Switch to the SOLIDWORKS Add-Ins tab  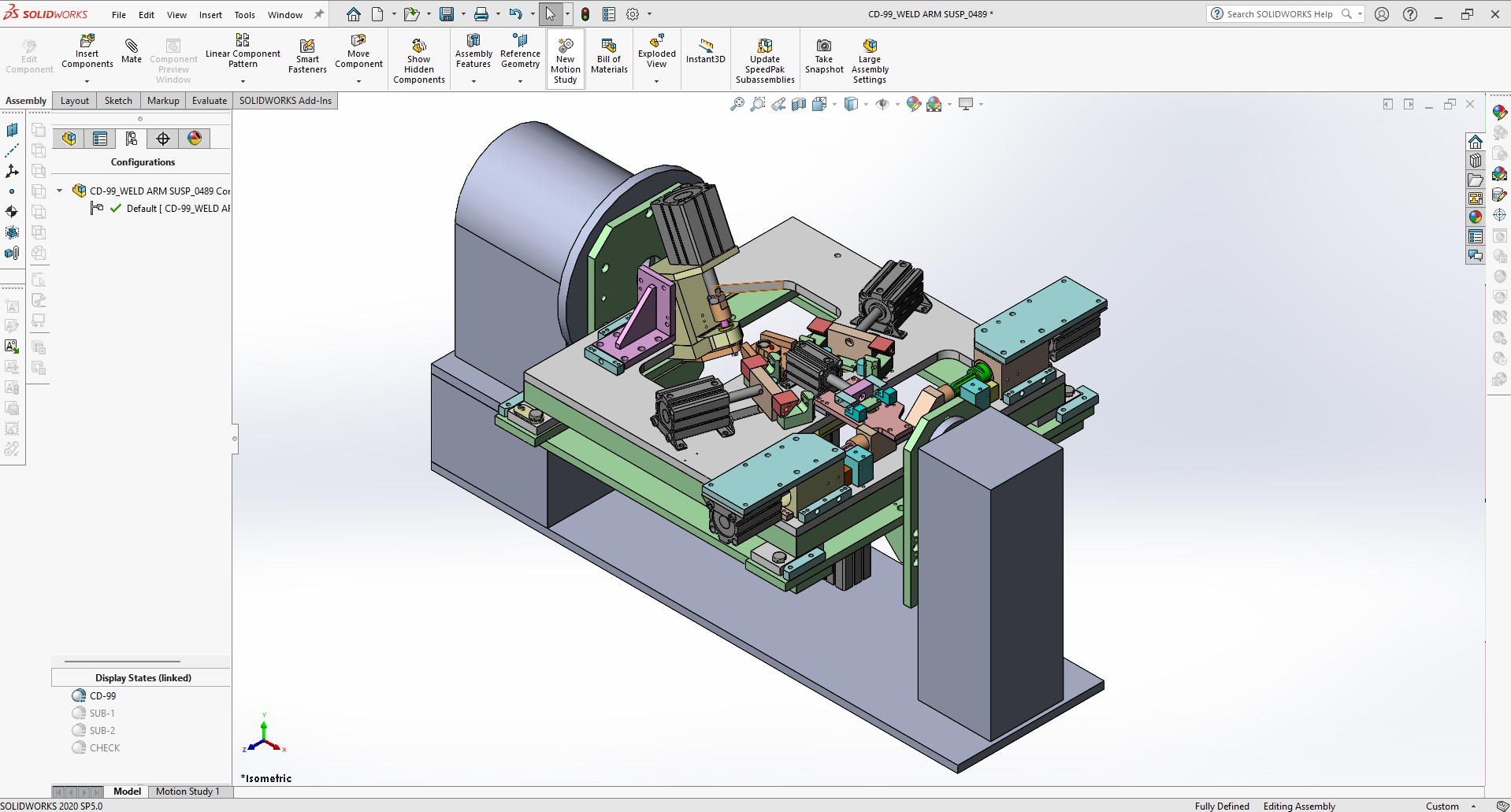click(x=285, y=100)
